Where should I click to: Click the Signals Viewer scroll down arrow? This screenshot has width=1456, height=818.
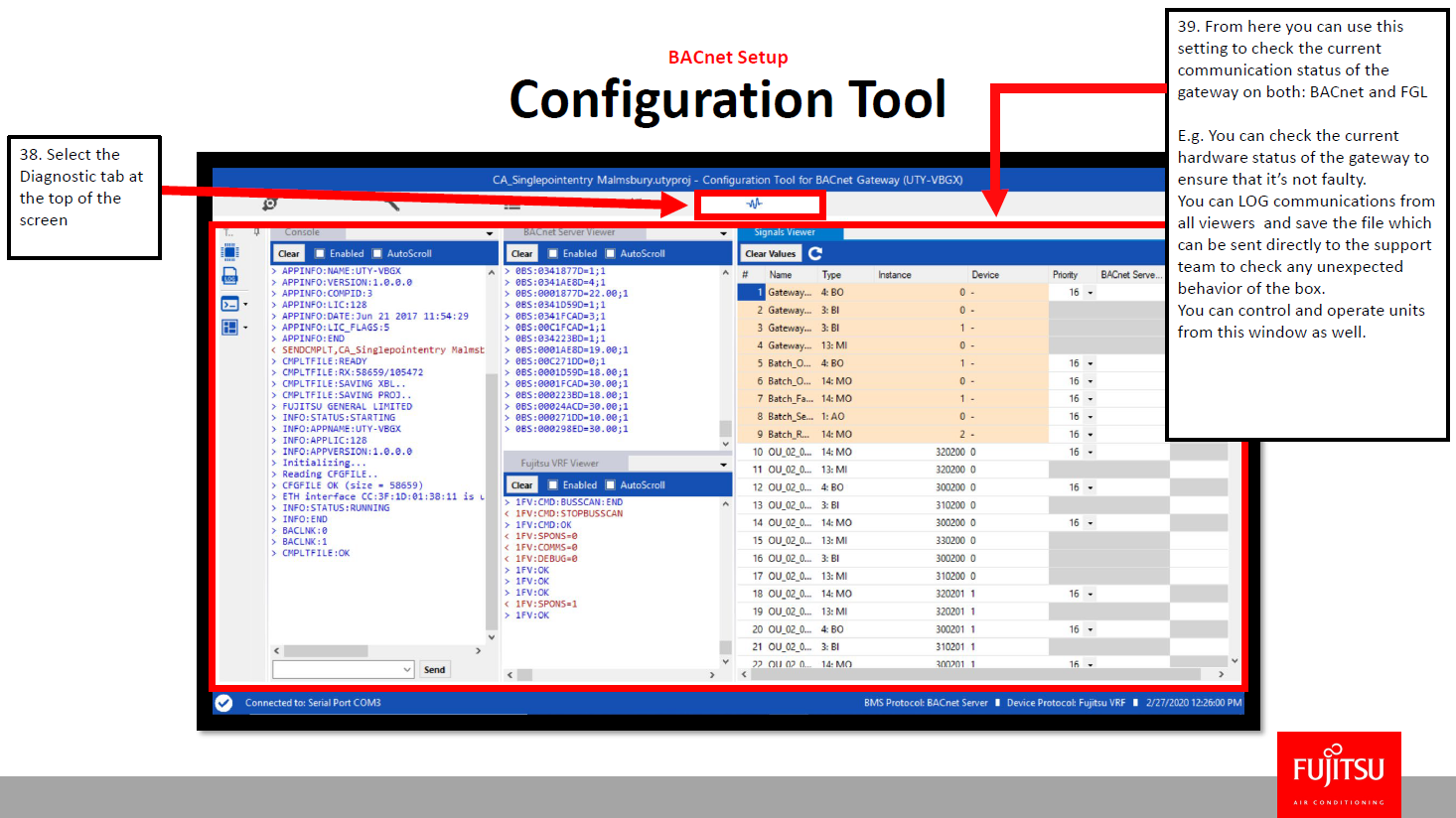[1235, 660]
